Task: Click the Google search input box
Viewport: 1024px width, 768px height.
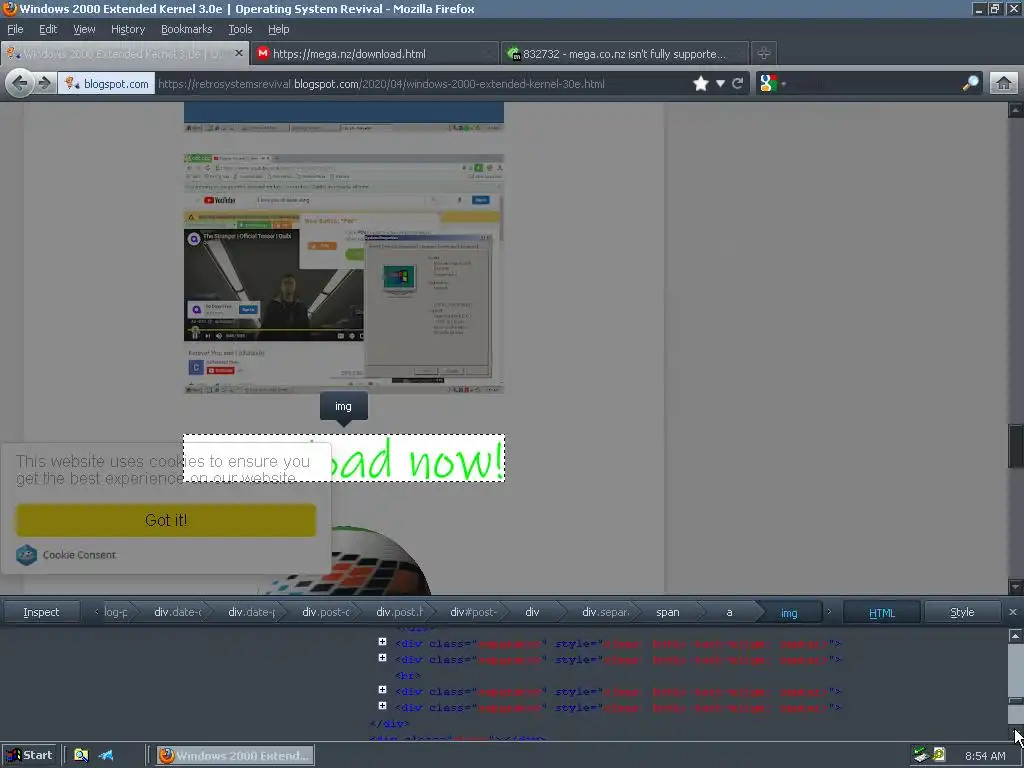Action: pyautogui.click(x=875, y=84)
